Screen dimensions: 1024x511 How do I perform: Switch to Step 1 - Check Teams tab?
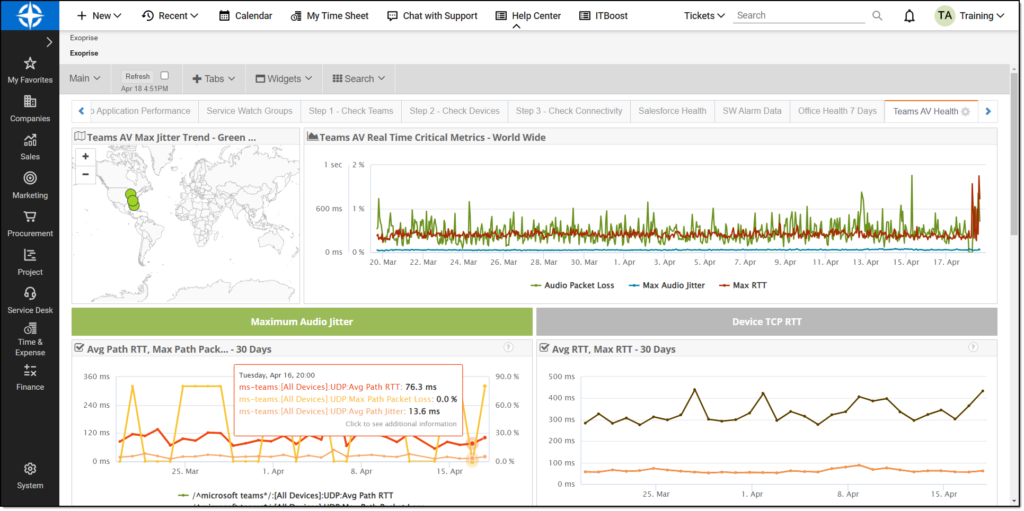pyautogui.click(x=351, y=111)
